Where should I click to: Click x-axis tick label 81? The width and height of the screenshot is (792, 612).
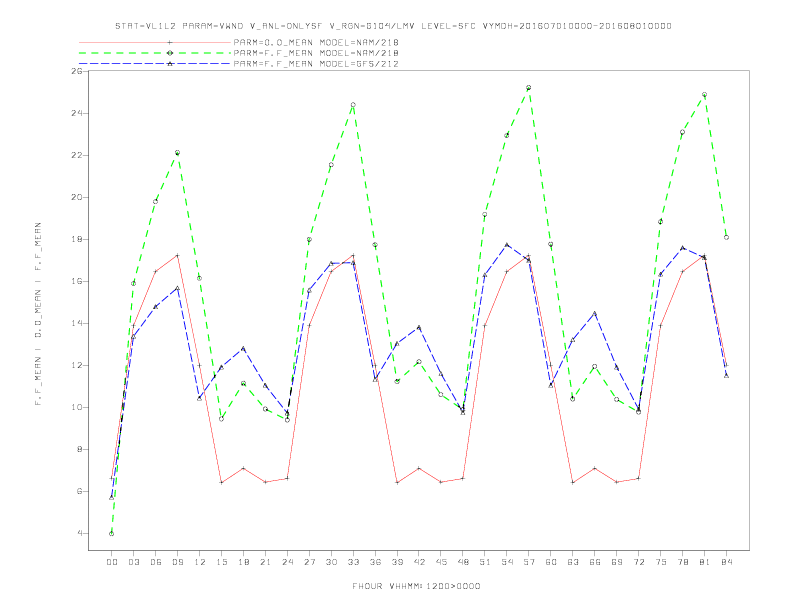click(x=705, y=562)
